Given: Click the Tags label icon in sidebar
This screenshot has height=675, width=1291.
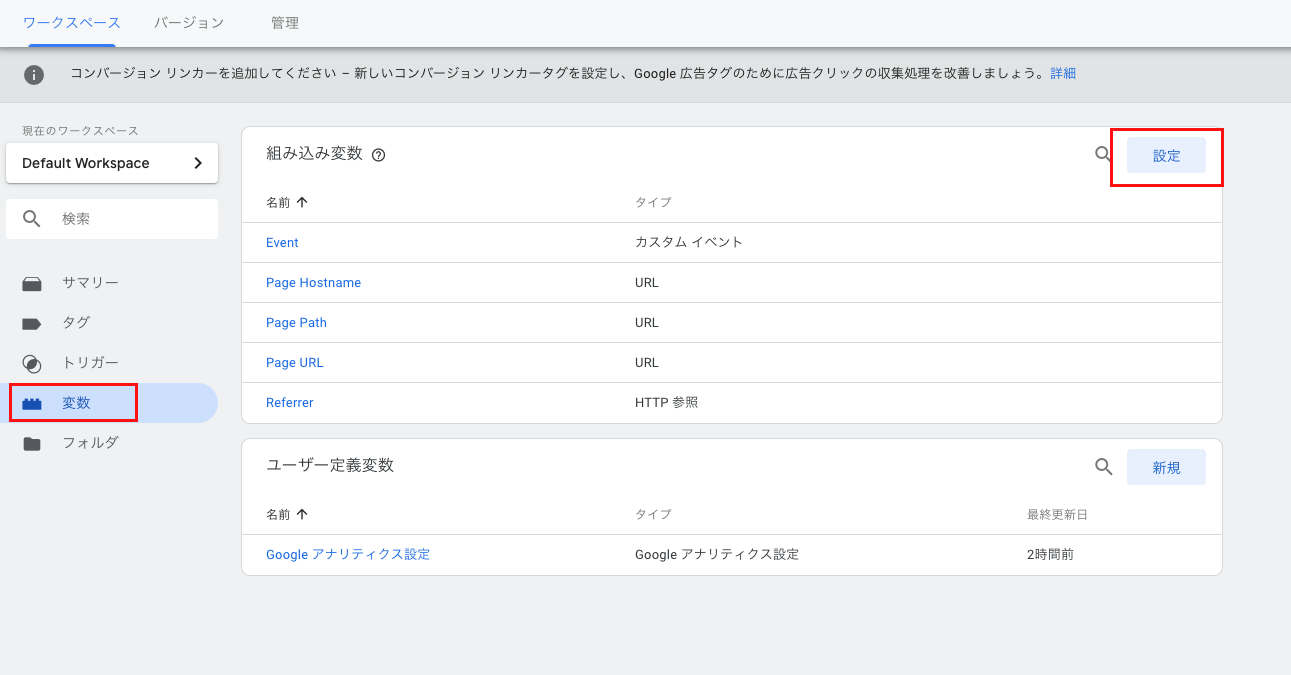Looking at the screenshot, I should [32, 323].
